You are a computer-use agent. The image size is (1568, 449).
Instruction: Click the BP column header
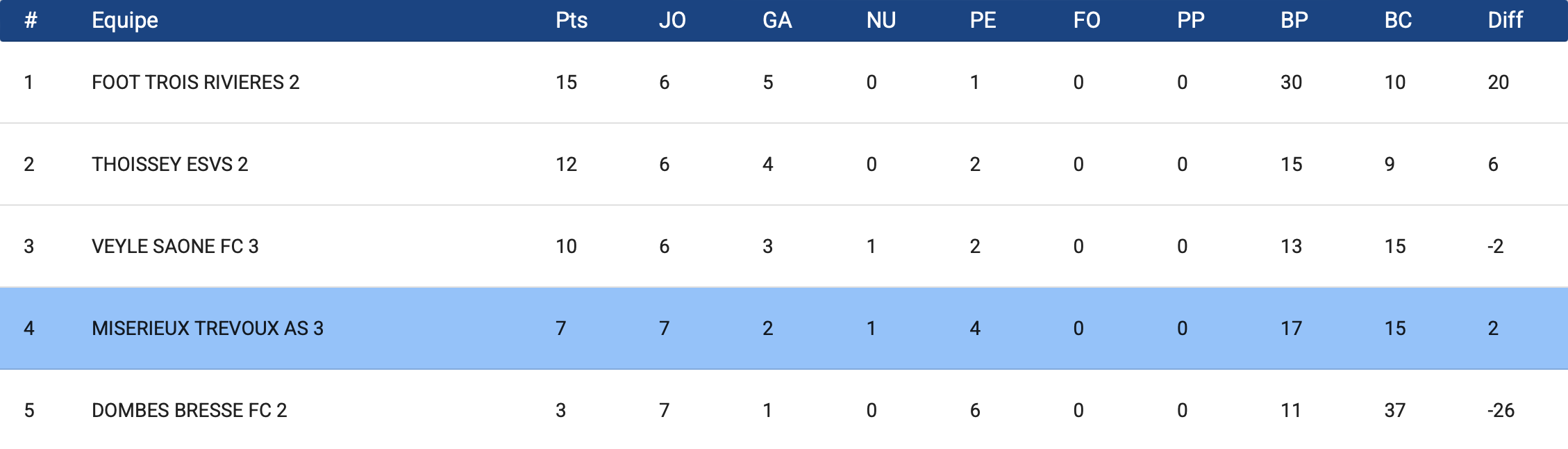pyautogui.click(x=1294, y=20)
